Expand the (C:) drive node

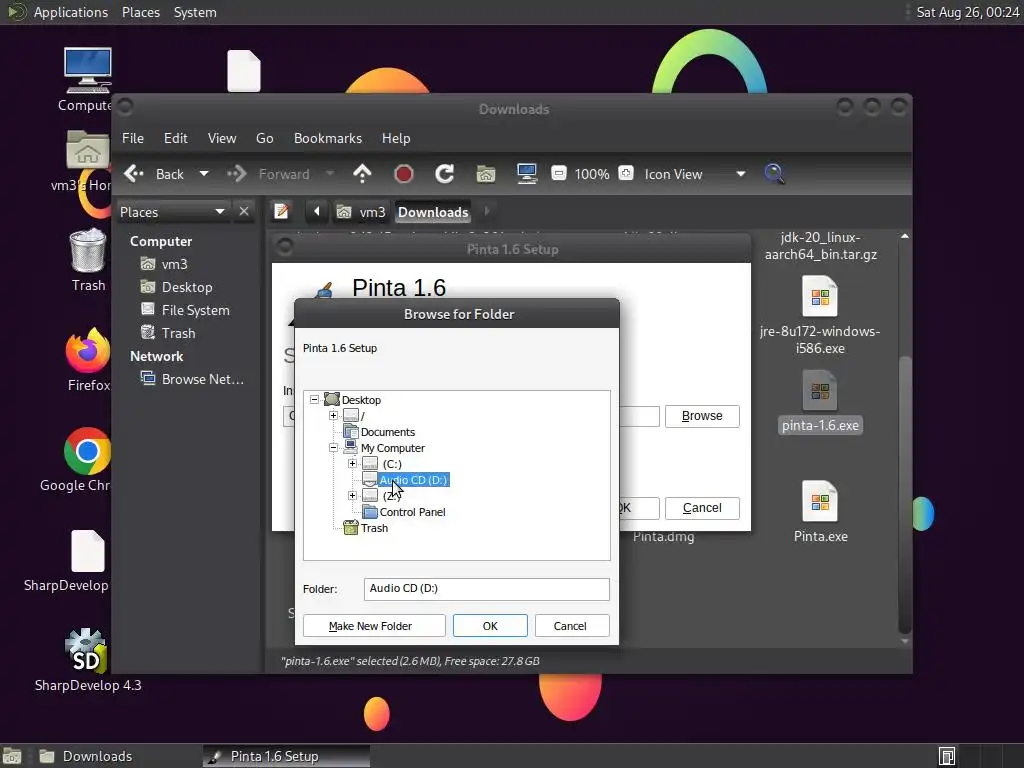352,463
